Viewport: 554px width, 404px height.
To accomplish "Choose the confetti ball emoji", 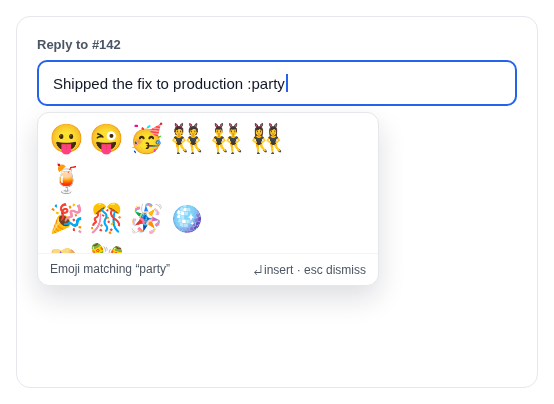I will pyautogui.click(x=106, y=219).
